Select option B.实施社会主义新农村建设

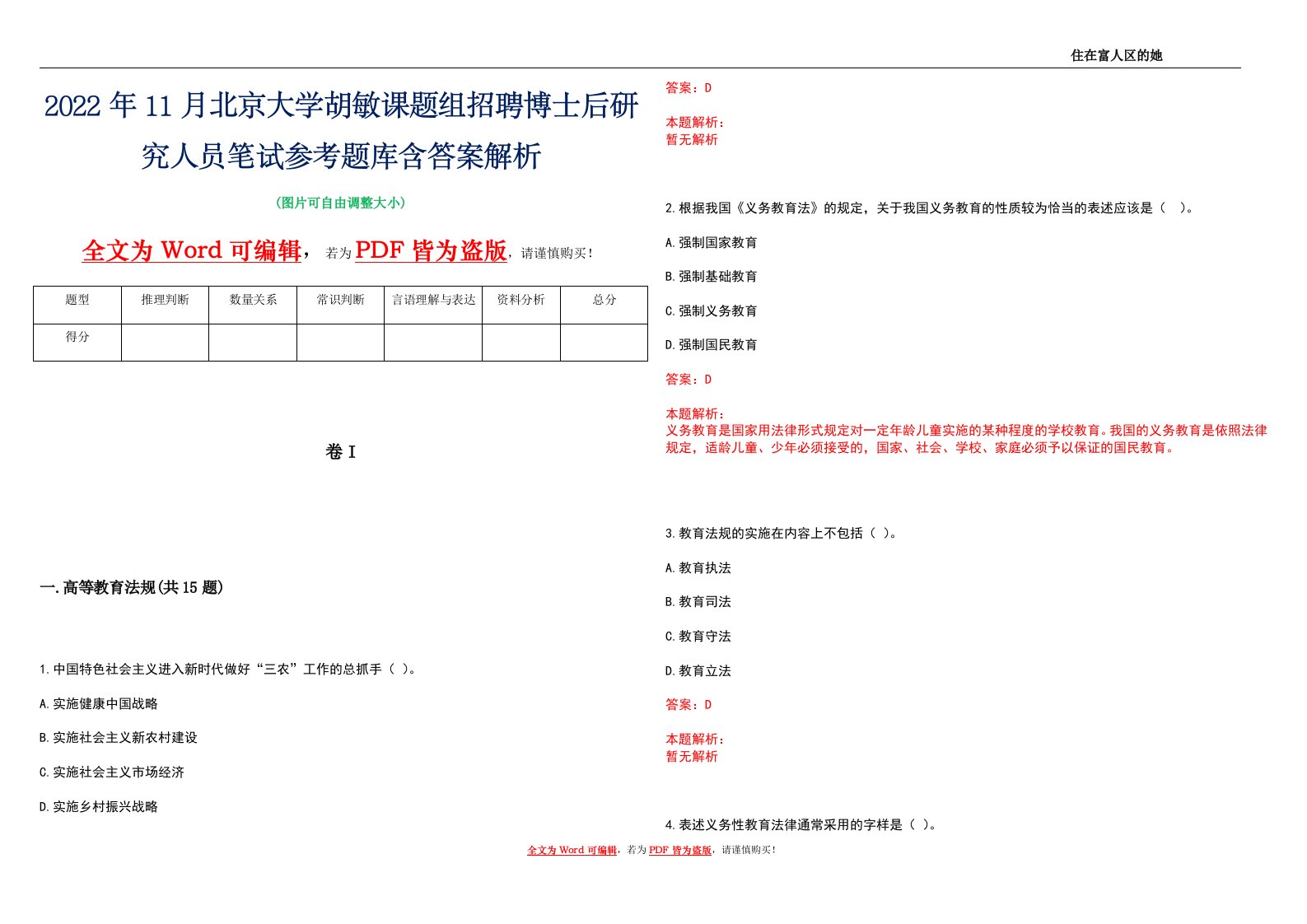[x=119, y=738]
